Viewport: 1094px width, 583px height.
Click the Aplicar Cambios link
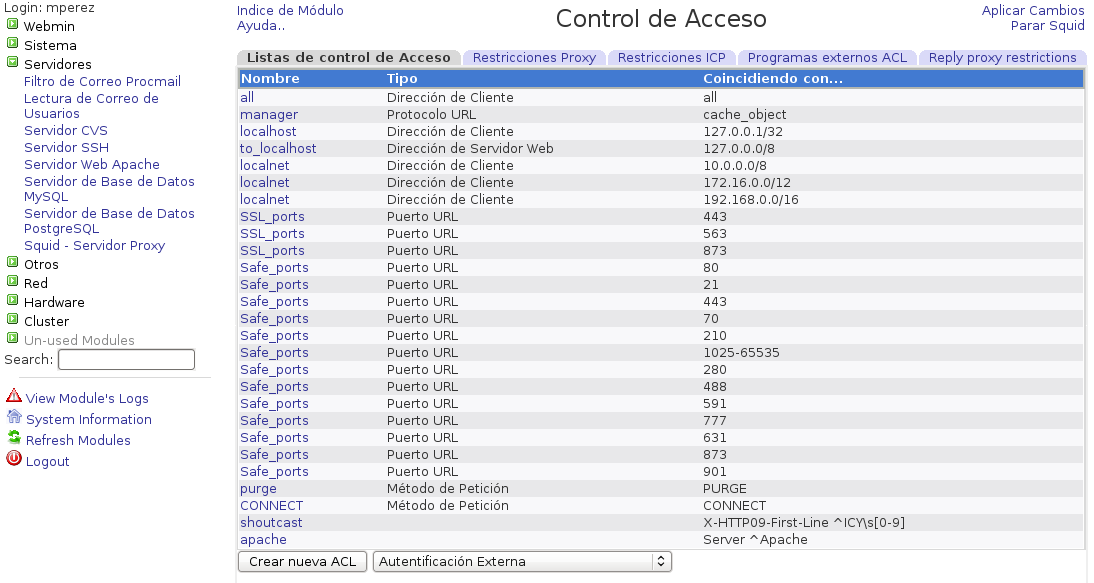(1033, 10)
